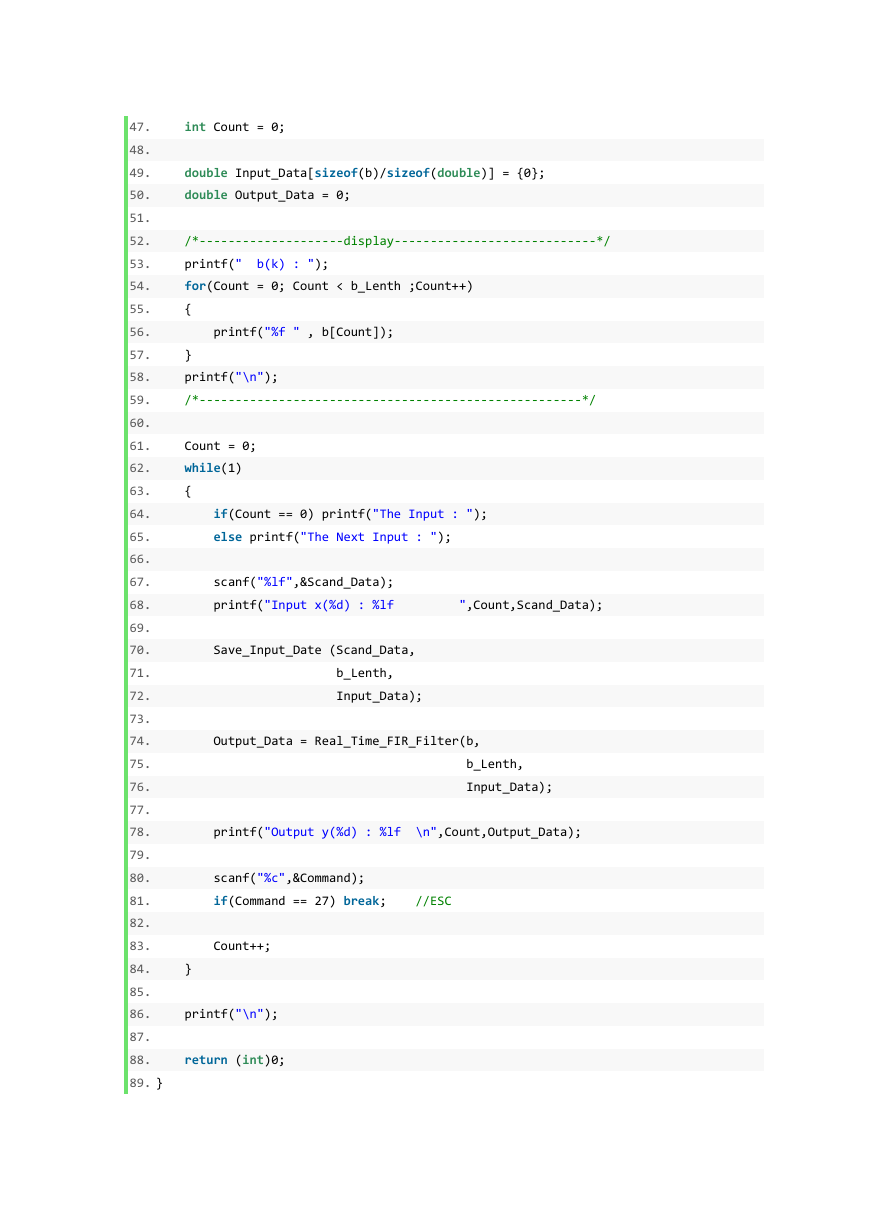Click the else printf "The Next Input" line
This screenshot has width=869, height=1228.
332,537
